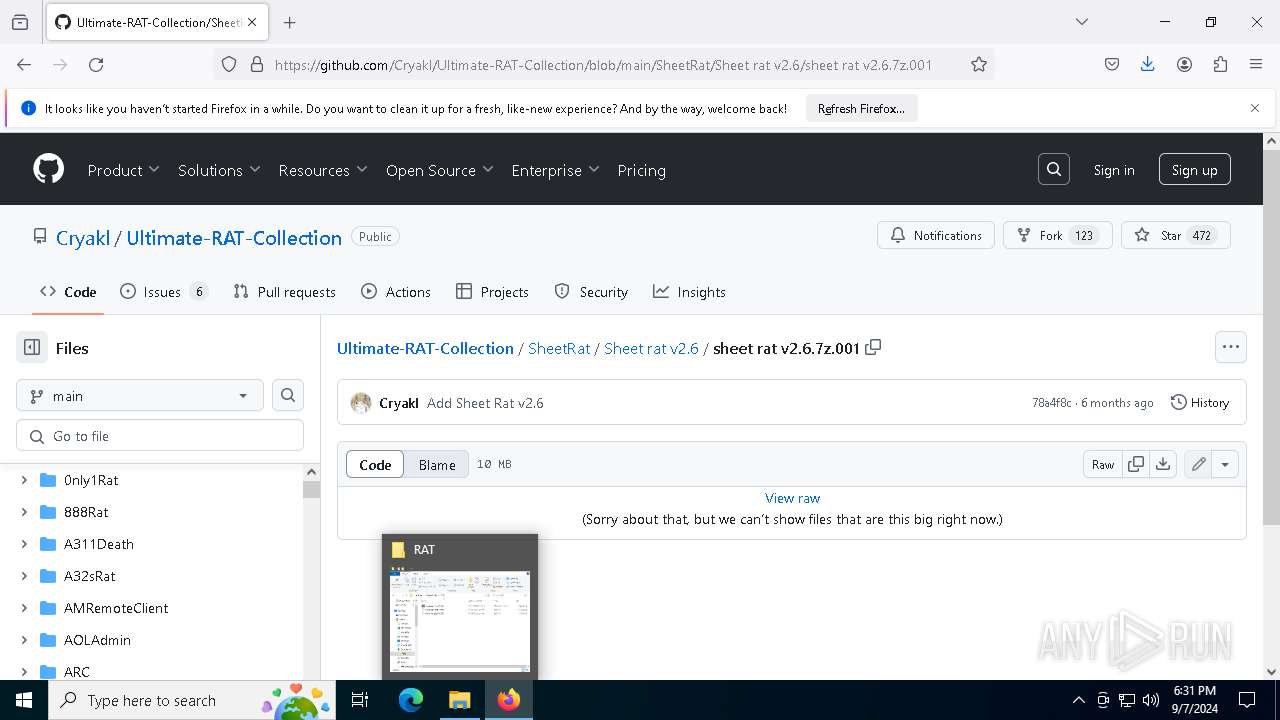Open recent browsing Firefox View icon

tap(20, 22)
